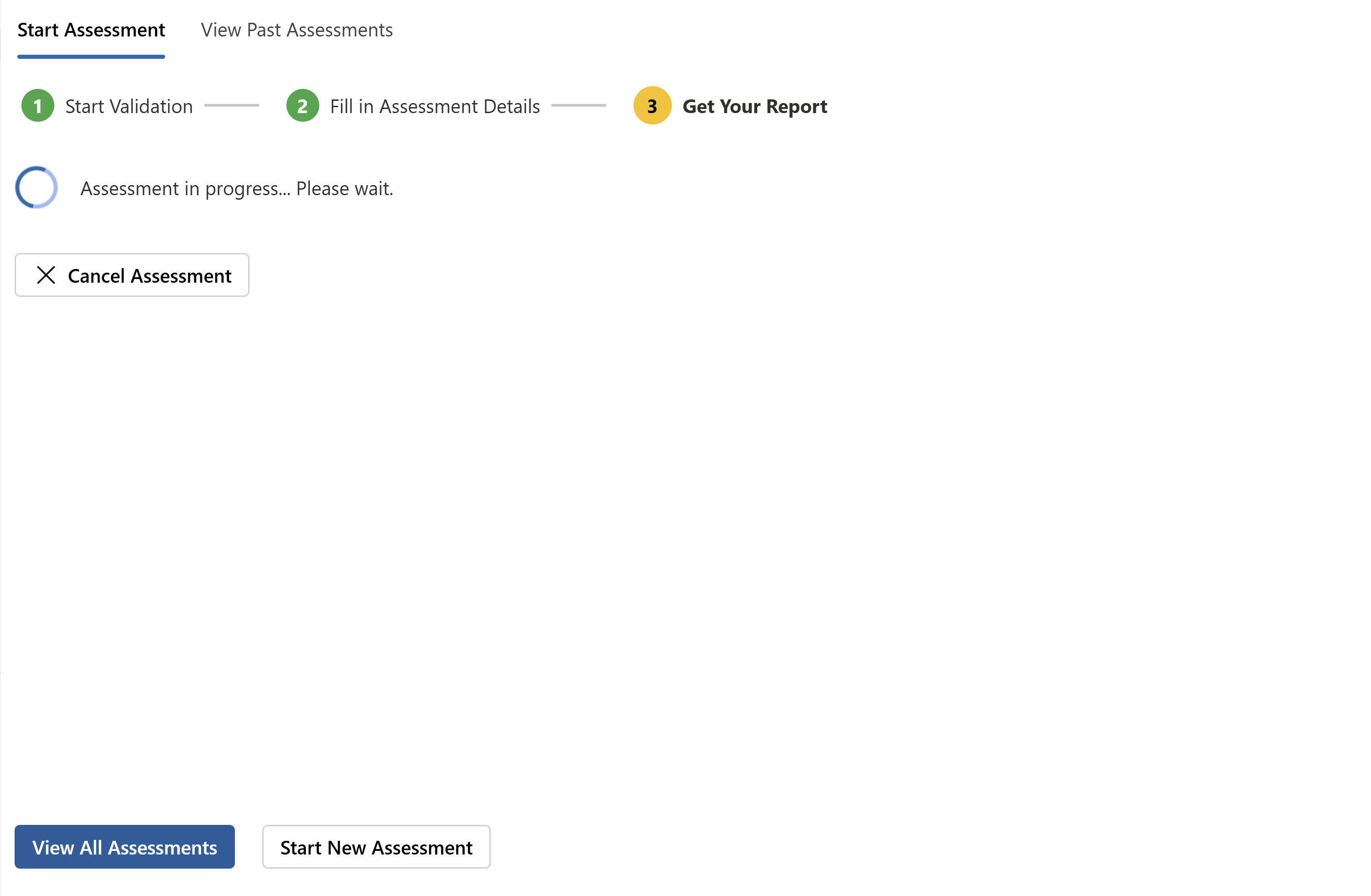Click the number 1 in green badge
This screenshot has width=1371, height=896.
point(37,107)
